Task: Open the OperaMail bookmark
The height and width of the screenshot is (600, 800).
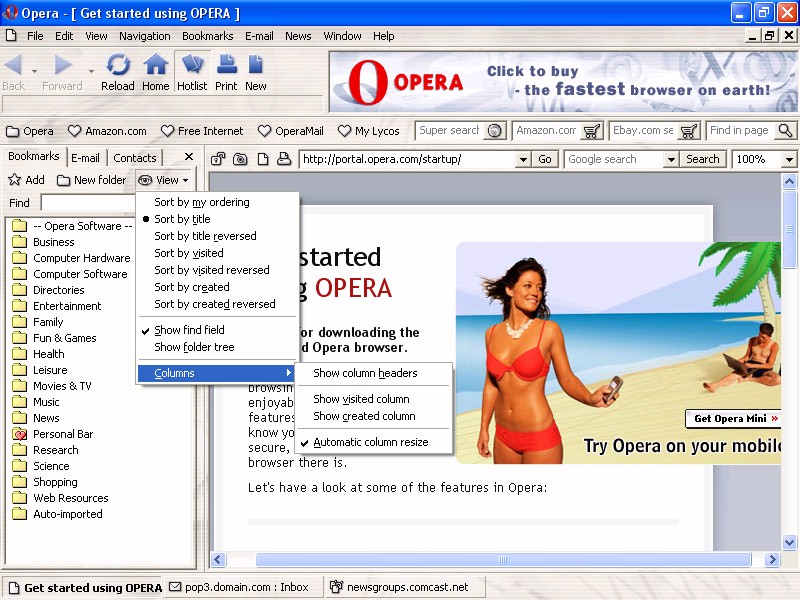Action: tap(291, 131)
